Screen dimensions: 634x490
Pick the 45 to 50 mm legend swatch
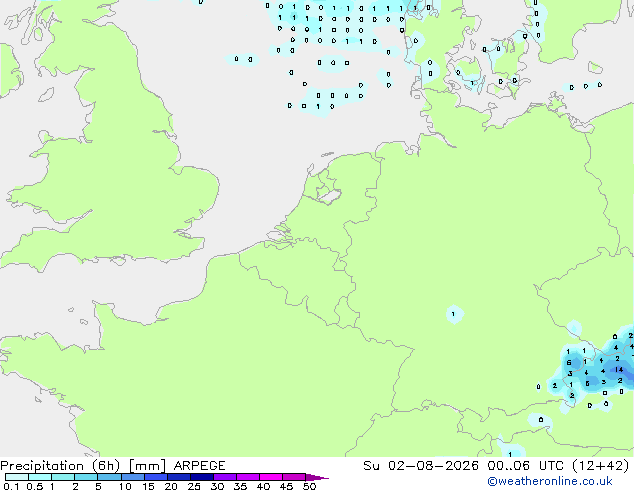294,477
